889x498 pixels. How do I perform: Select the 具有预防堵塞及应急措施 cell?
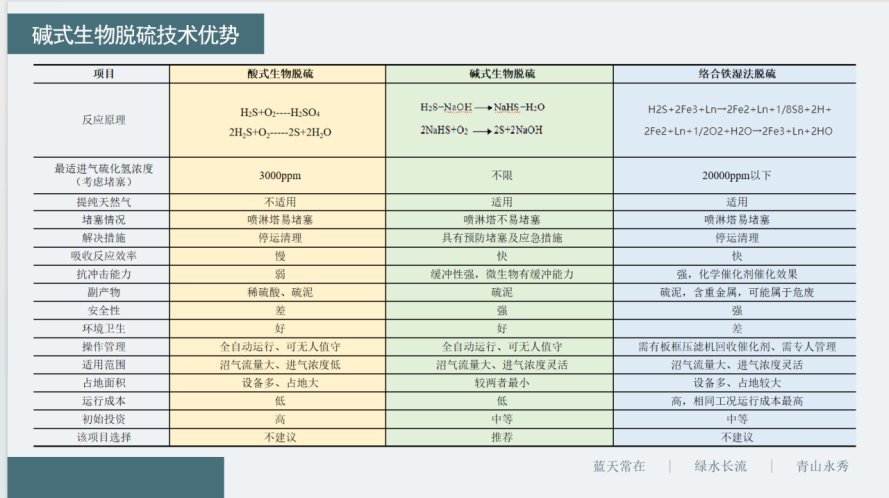click(x=500, y=238)
